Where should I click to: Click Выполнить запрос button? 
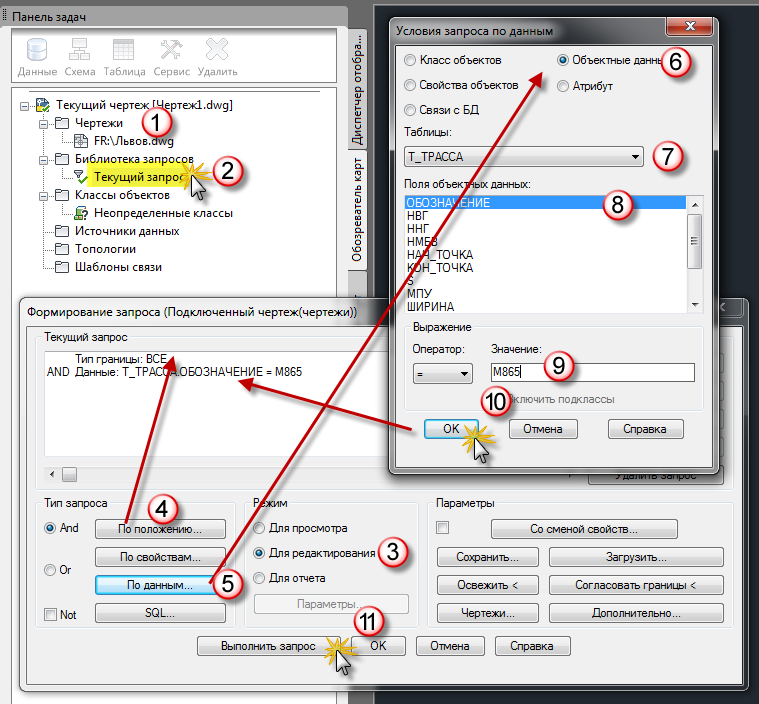click(x=269, y=646)
